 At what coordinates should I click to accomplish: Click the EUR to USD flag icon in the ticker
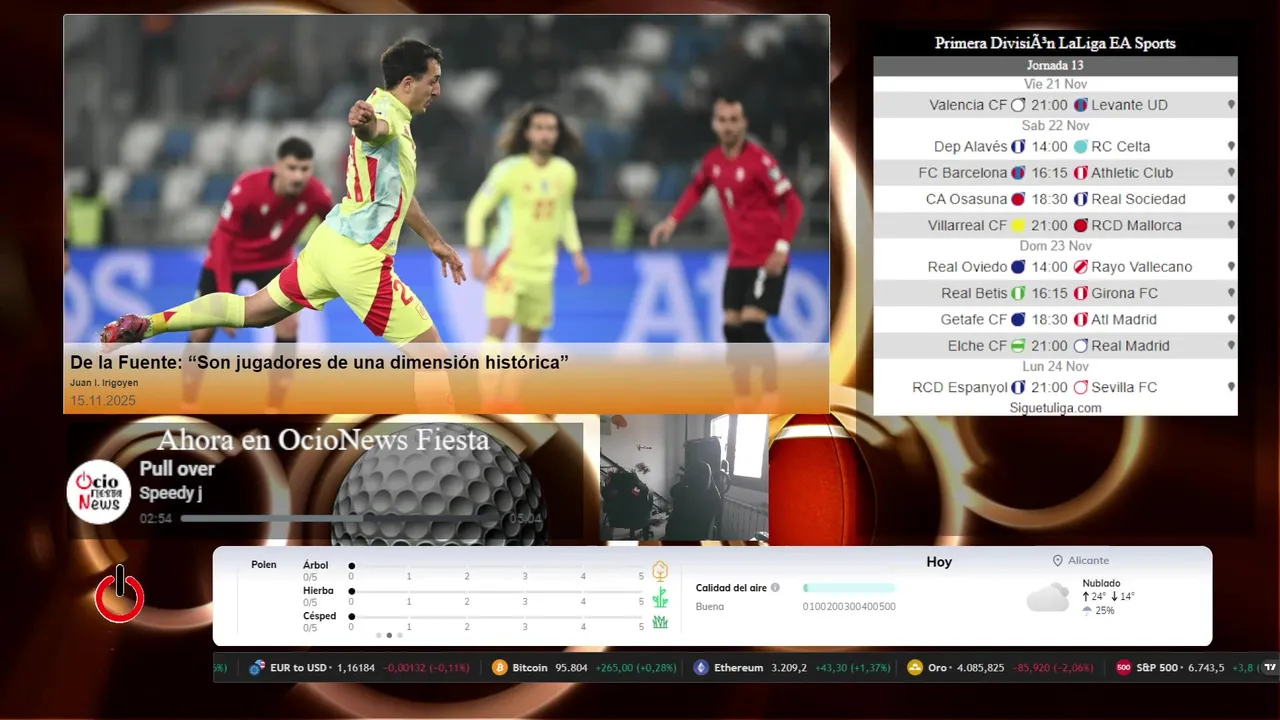pos(257,668)
